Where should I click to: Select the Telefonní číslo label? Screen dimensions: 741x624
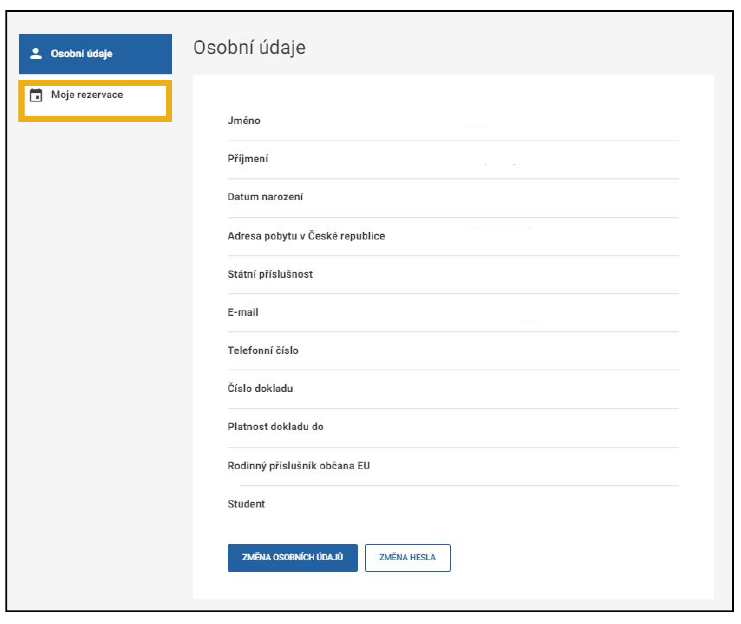tap(263, 350)
